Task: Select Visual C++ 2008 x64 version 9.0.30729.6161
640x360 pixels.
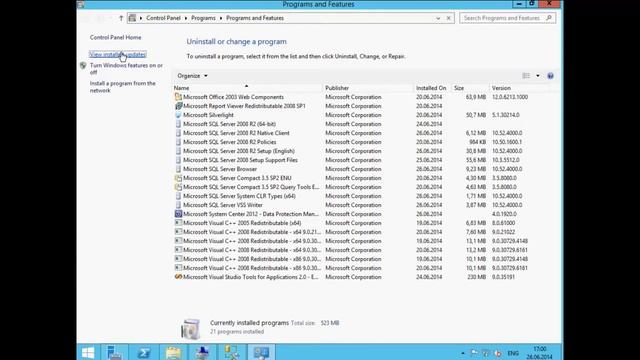Action: click(351, 250)
